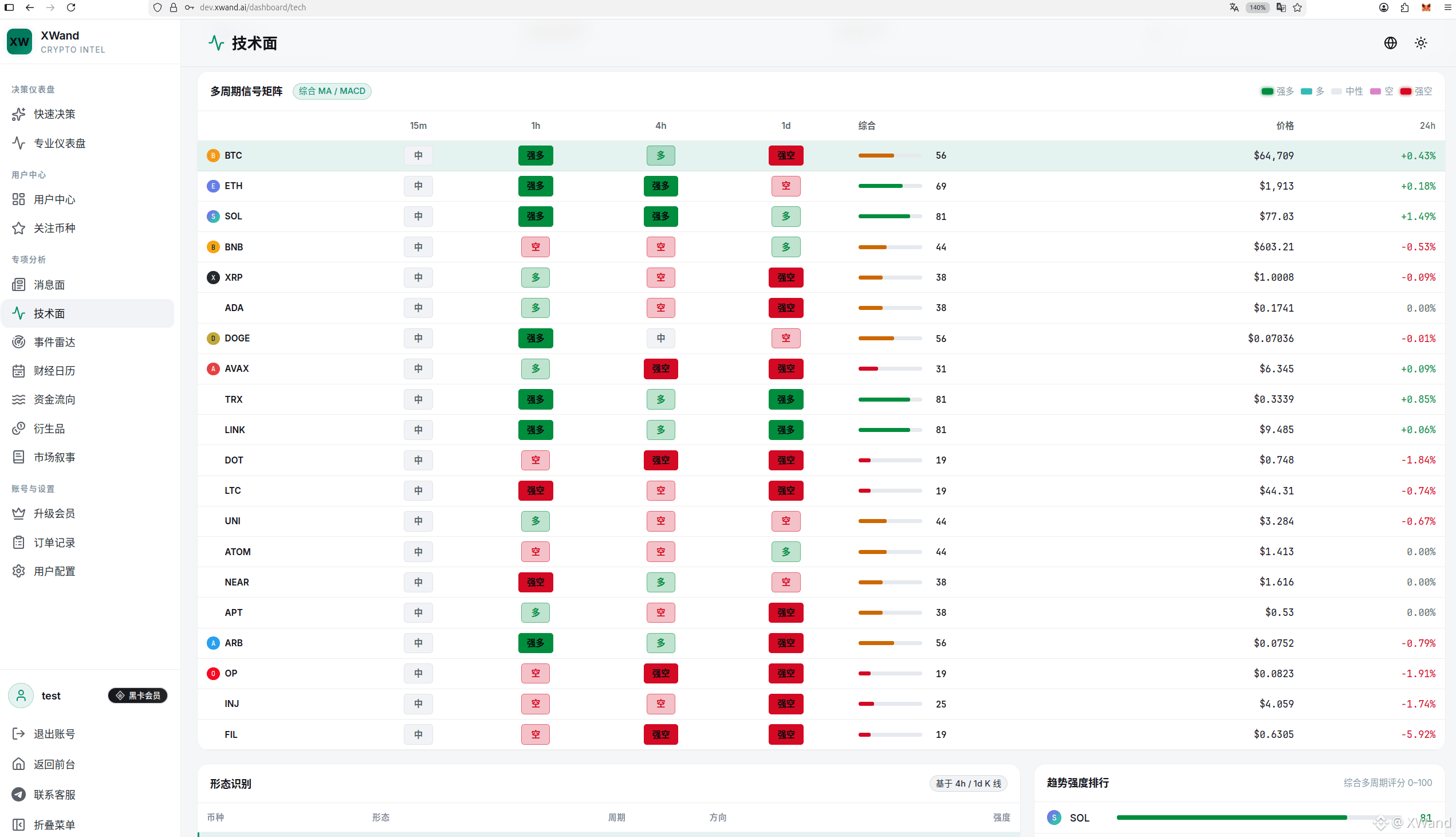Click DOGE's 4h 中 neutral badge
The image size is (1456, 837).
(661, 338)
